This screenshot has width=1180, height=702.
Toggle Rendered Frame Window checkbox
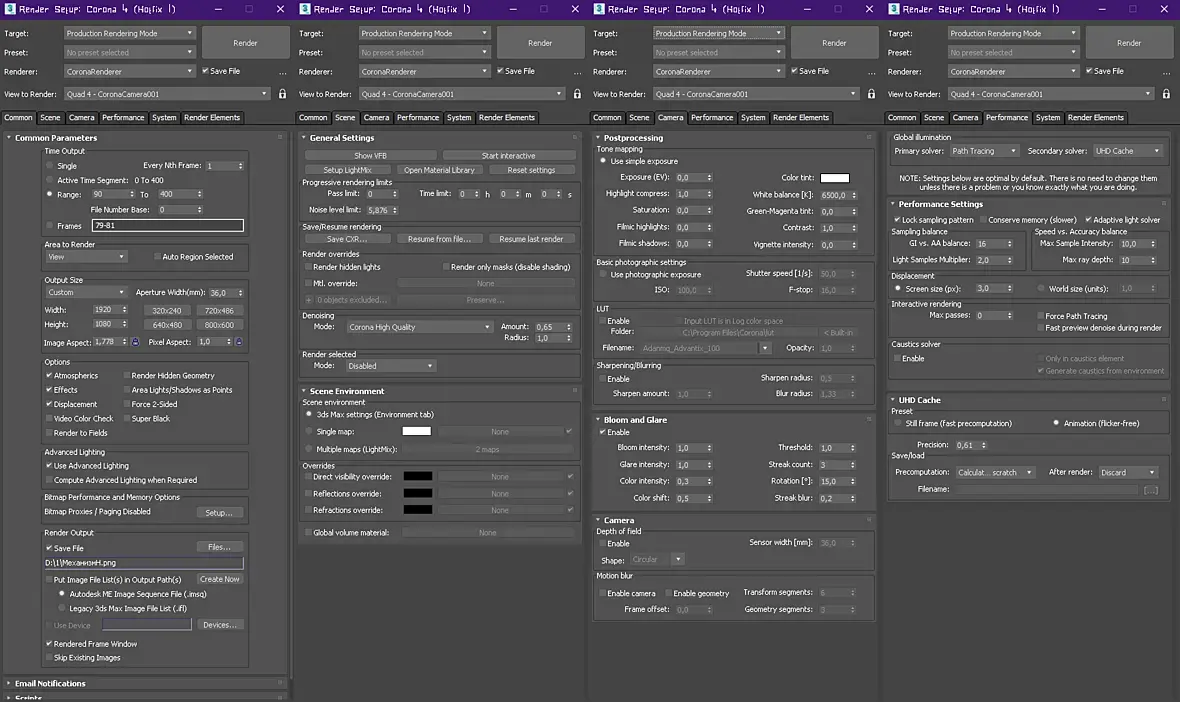(49, 644)
